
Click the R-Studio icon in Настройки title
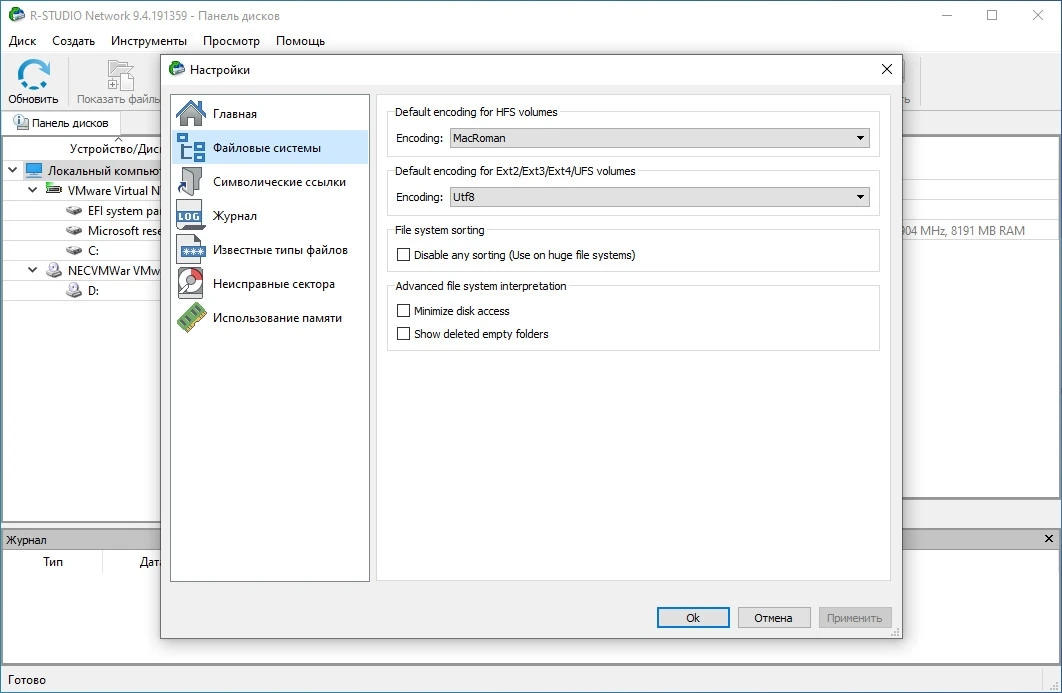(x=177, y=68)
